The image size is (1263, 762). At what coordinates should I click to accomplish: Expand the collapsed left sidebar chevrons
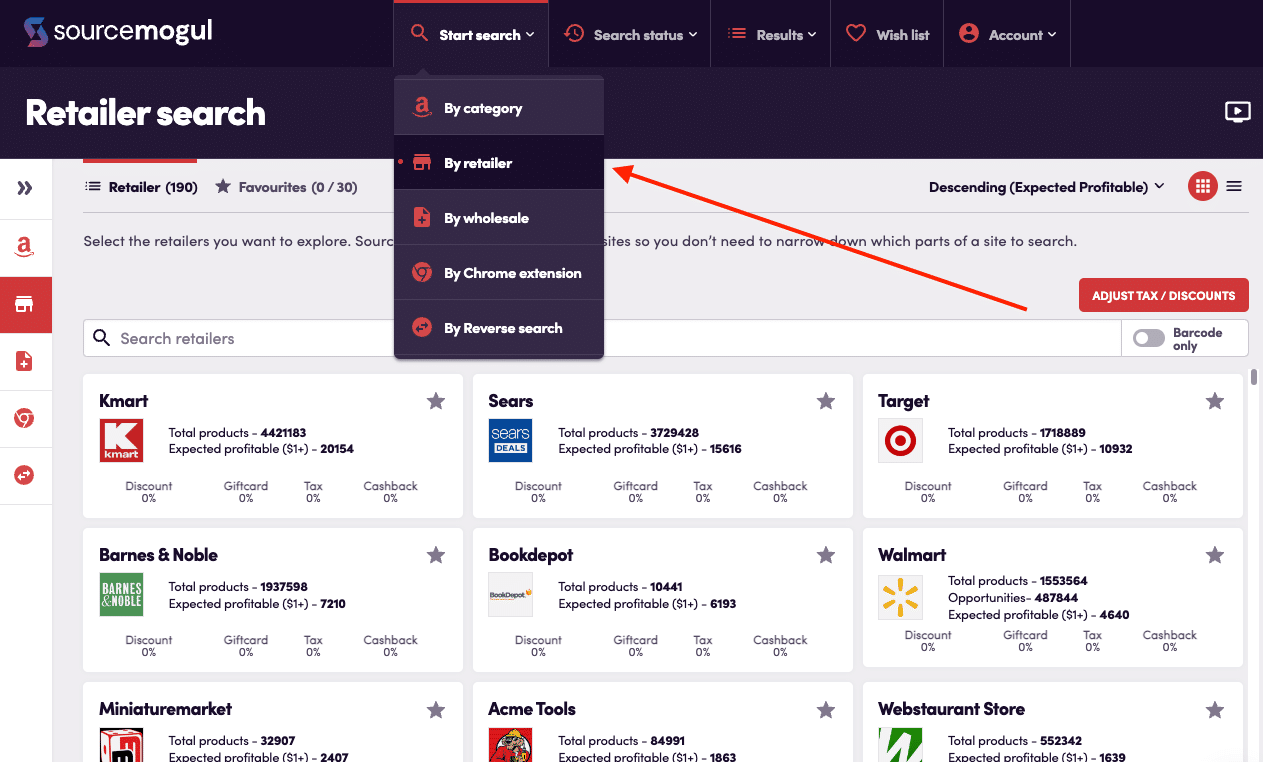25,188
